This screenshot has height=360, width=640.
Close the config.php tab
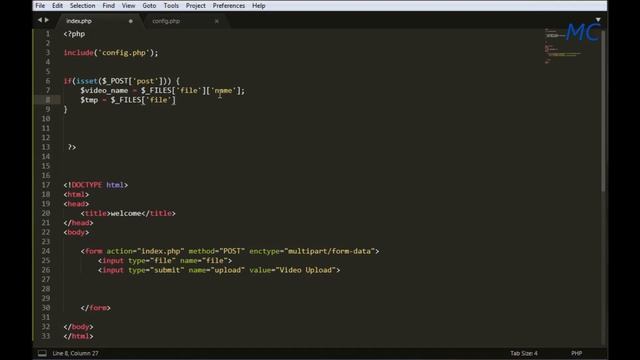pos(217,21)
